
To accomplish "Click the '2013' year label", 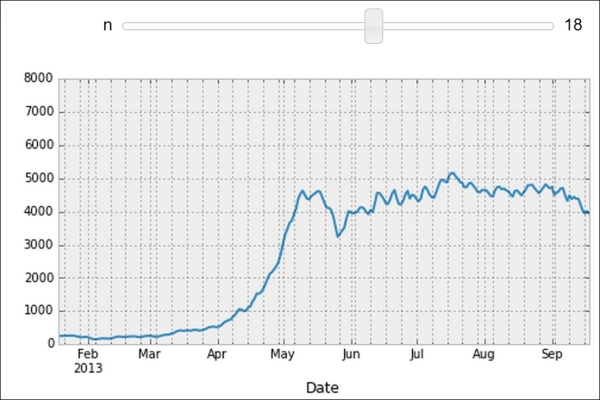I will 88,367.
